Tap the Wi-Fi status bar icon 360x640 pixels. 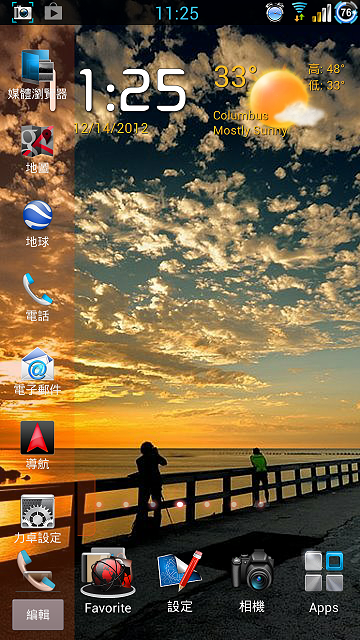pos(299,12)
